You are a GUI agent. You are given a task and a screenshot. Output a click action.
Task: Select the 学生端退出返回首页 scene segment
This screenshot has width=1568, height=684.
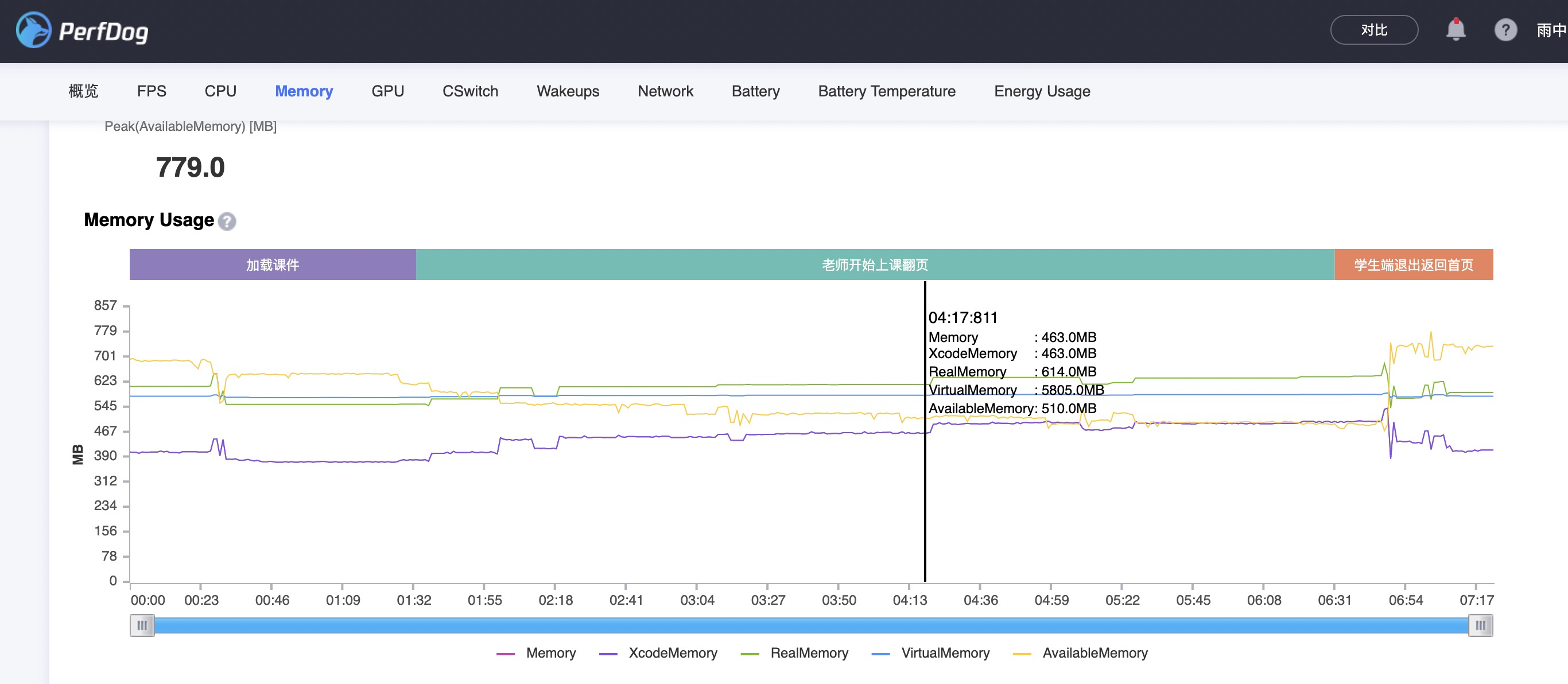[1414, 265]
